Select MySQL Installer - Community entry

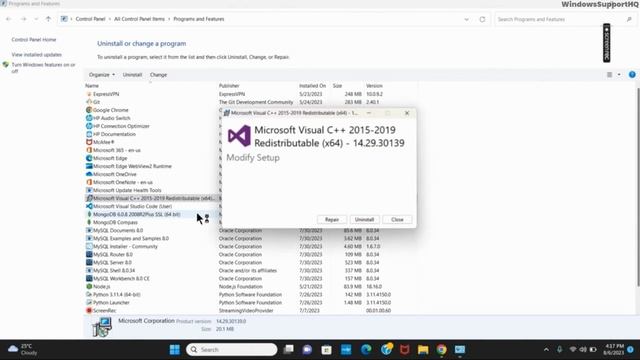coord(125,247)
